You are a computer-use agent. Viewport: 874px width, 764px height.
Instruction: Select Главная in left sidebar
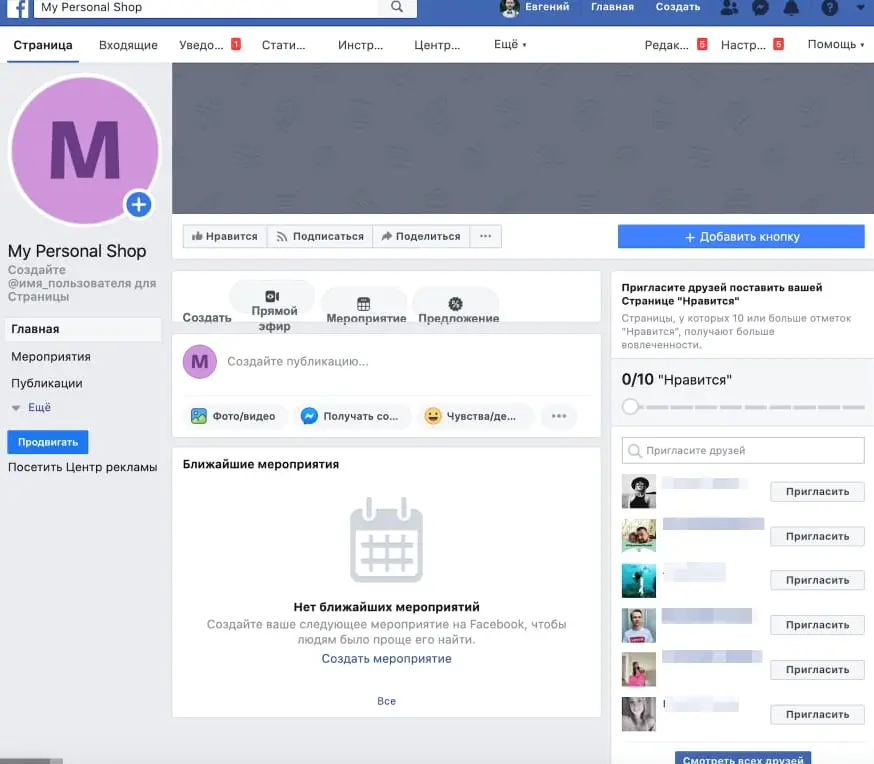[x=84, y=329]
